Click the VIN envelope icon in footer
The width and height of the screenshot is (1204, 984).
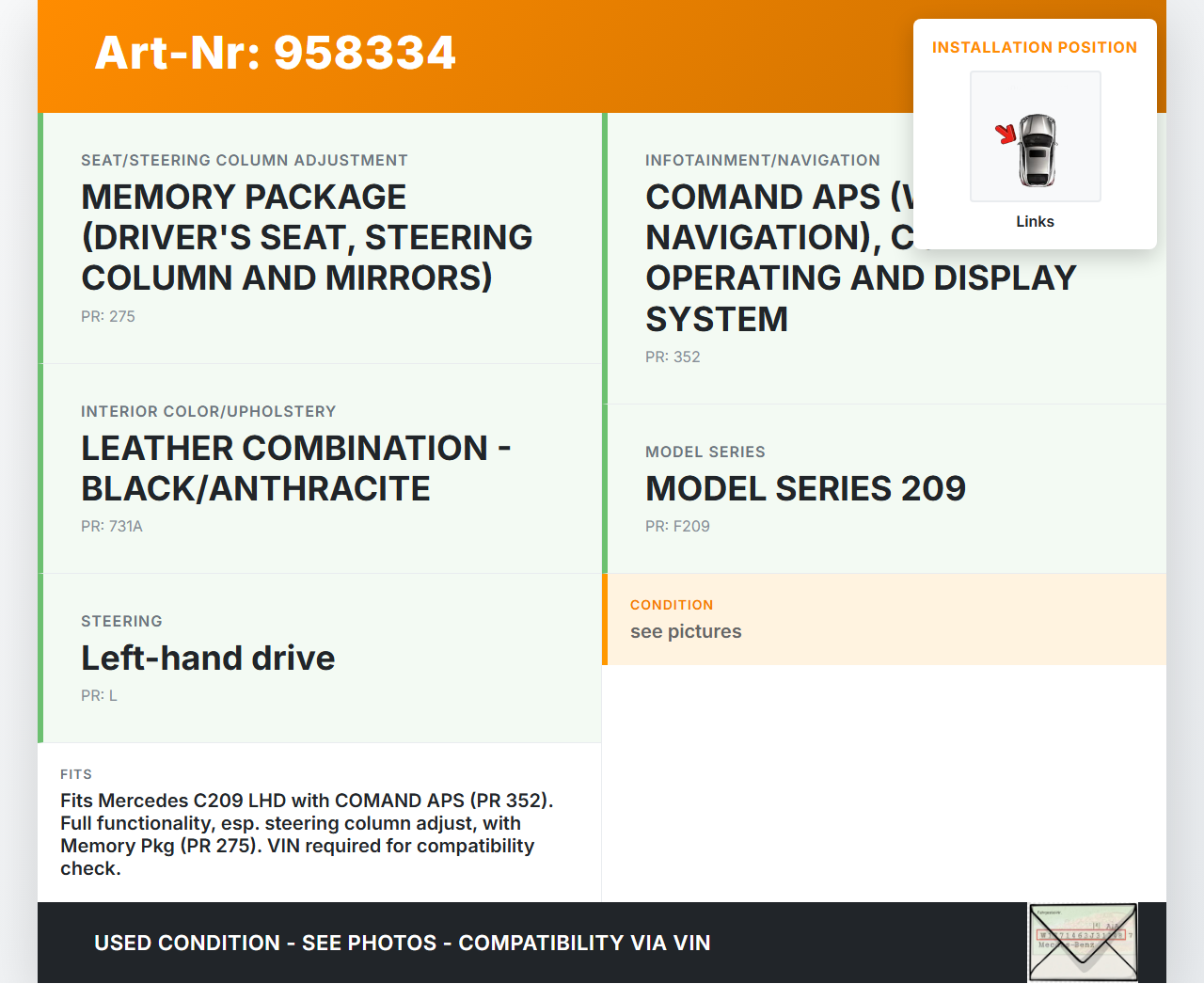point(1083,942)
